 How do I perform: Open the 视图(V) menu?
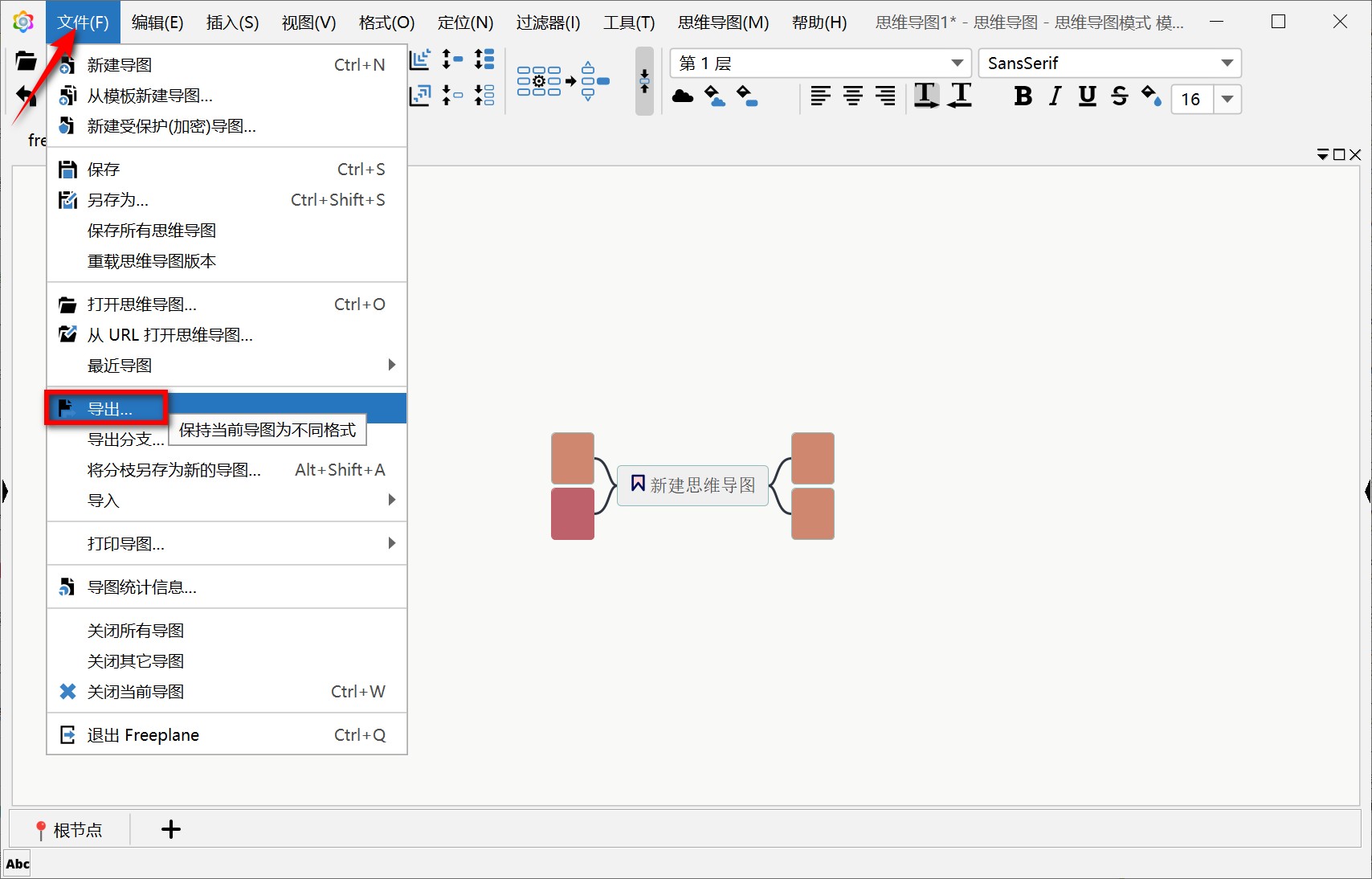click(x=309, y=22)
